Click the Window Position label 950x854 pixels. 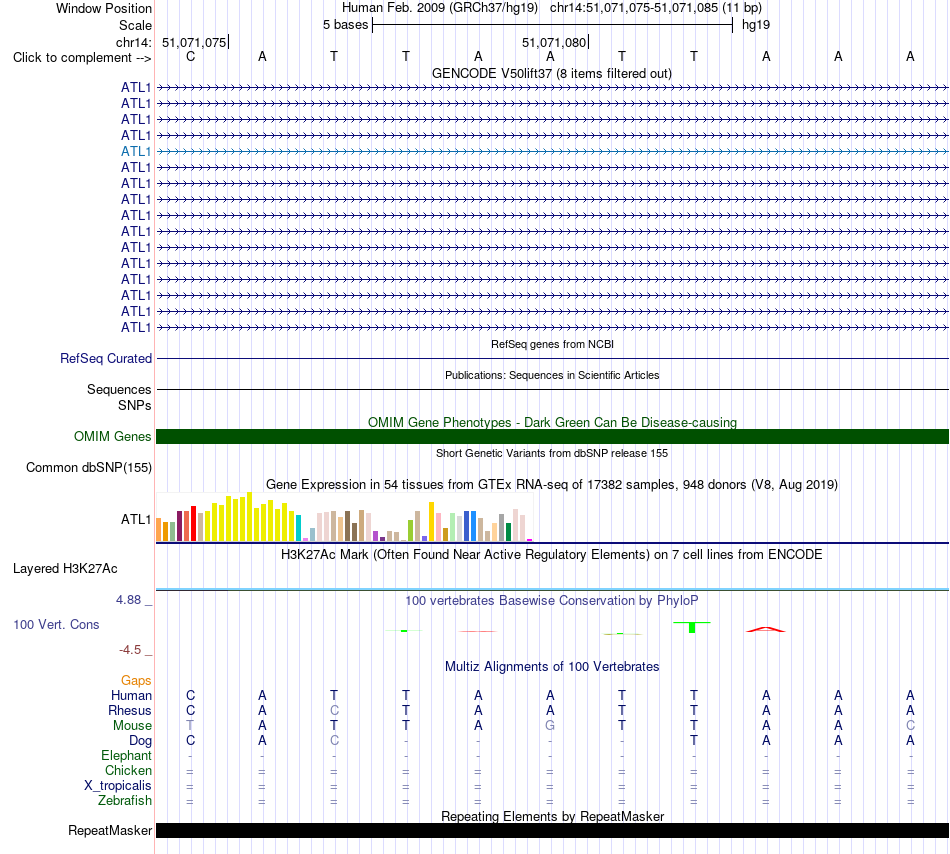[104, 8]
